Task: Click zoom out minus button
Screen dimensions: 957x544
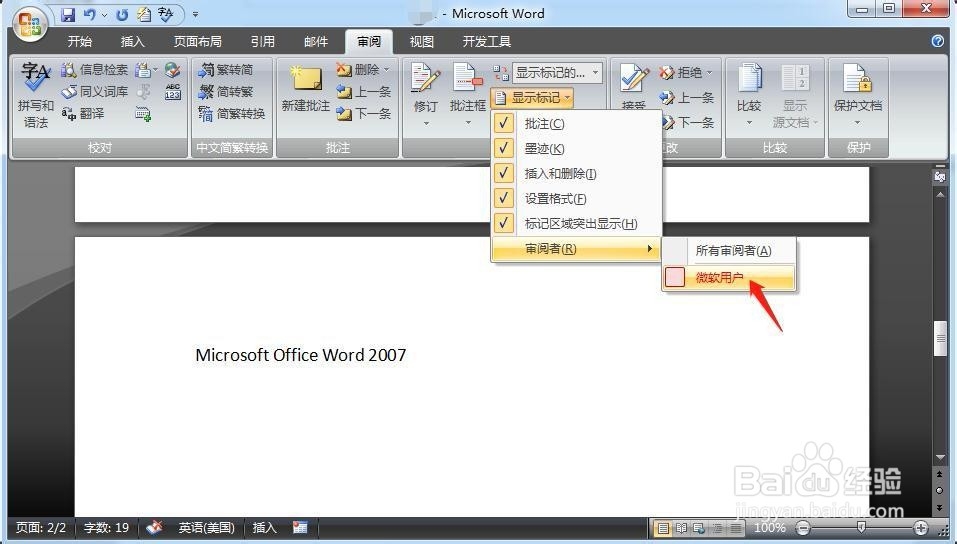Action: tap(804, 528)
